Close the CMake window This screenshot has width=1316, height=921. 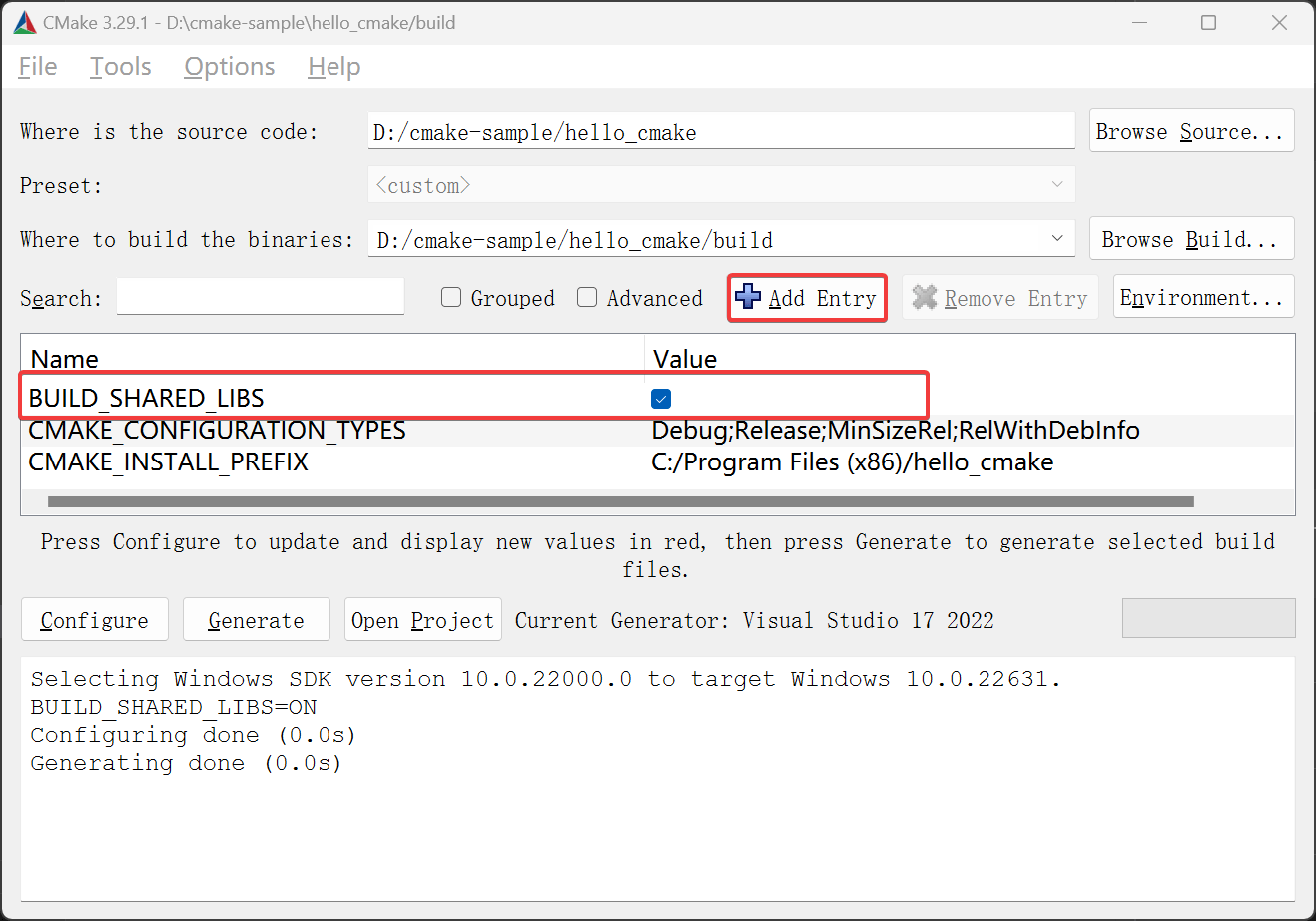click(1279, 23)
